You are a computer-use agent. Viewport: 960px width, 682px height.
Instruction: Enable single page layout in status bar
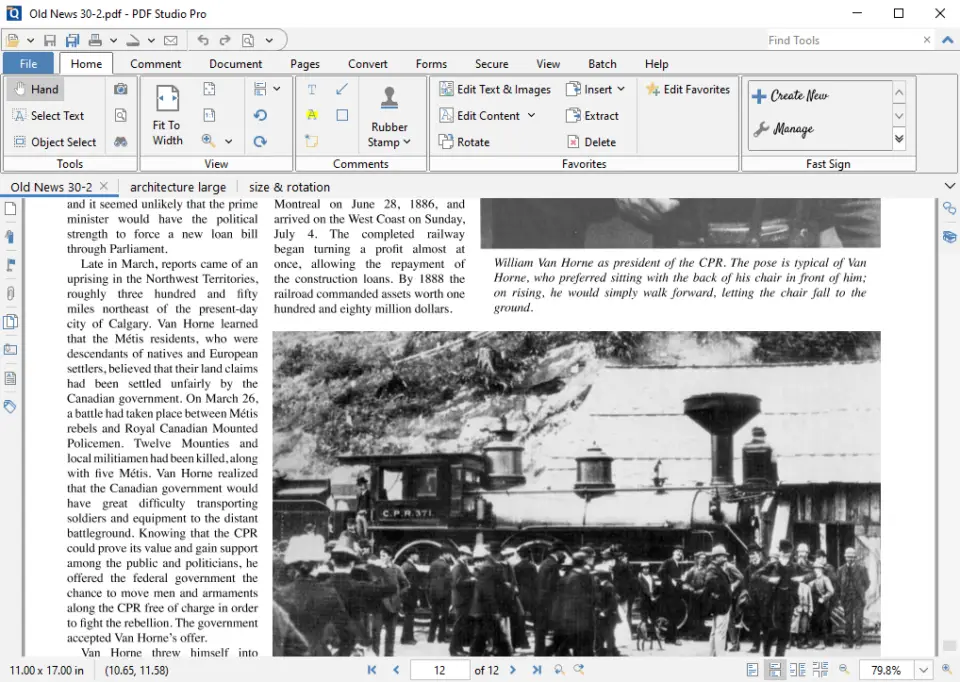coord(752,669)
